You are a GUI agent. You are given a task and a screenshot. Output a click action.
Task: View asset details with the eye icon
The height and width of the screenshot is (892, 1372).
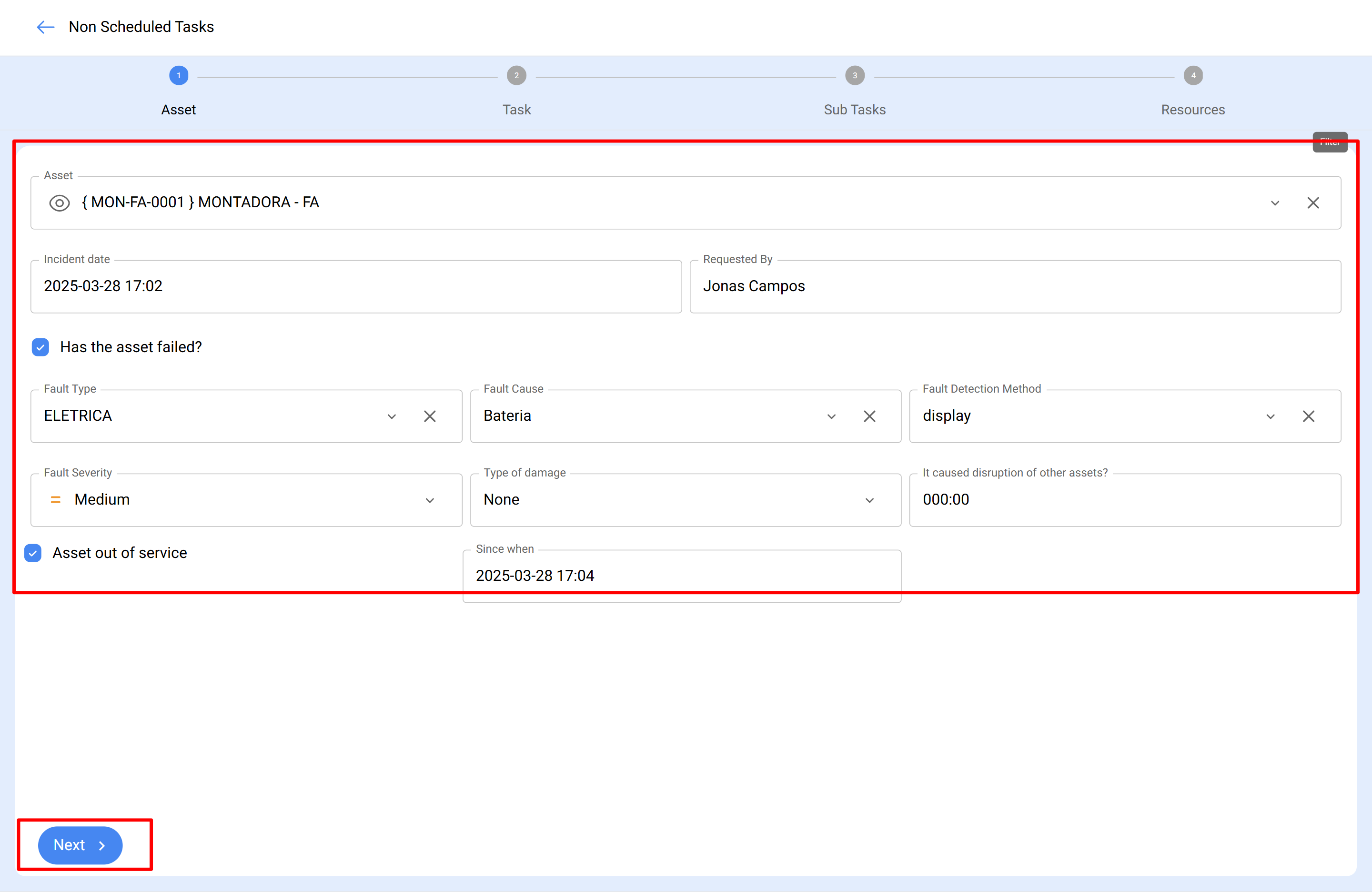[60, 203]
